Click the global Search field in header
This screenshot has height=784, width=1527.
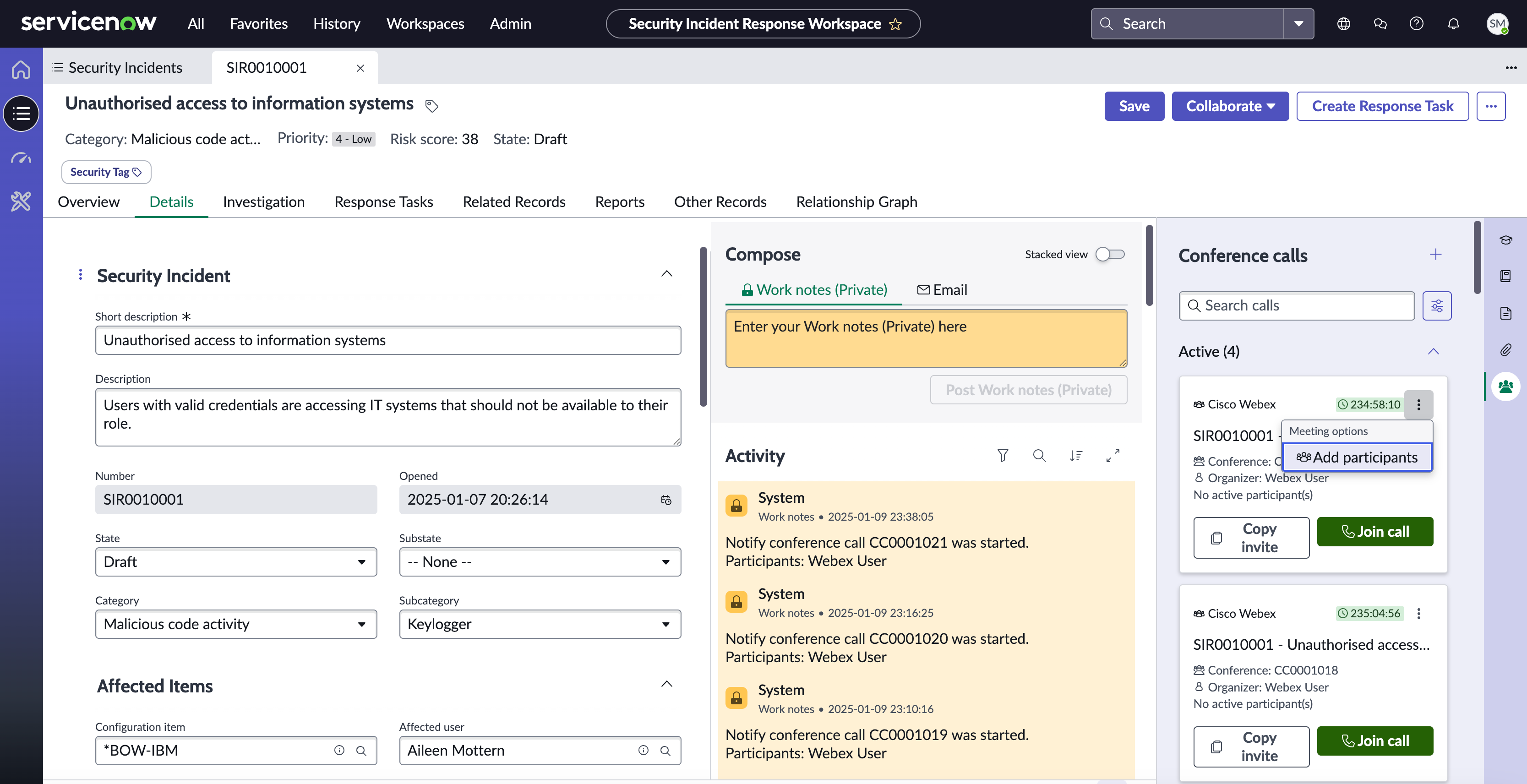pos(1187,24)
